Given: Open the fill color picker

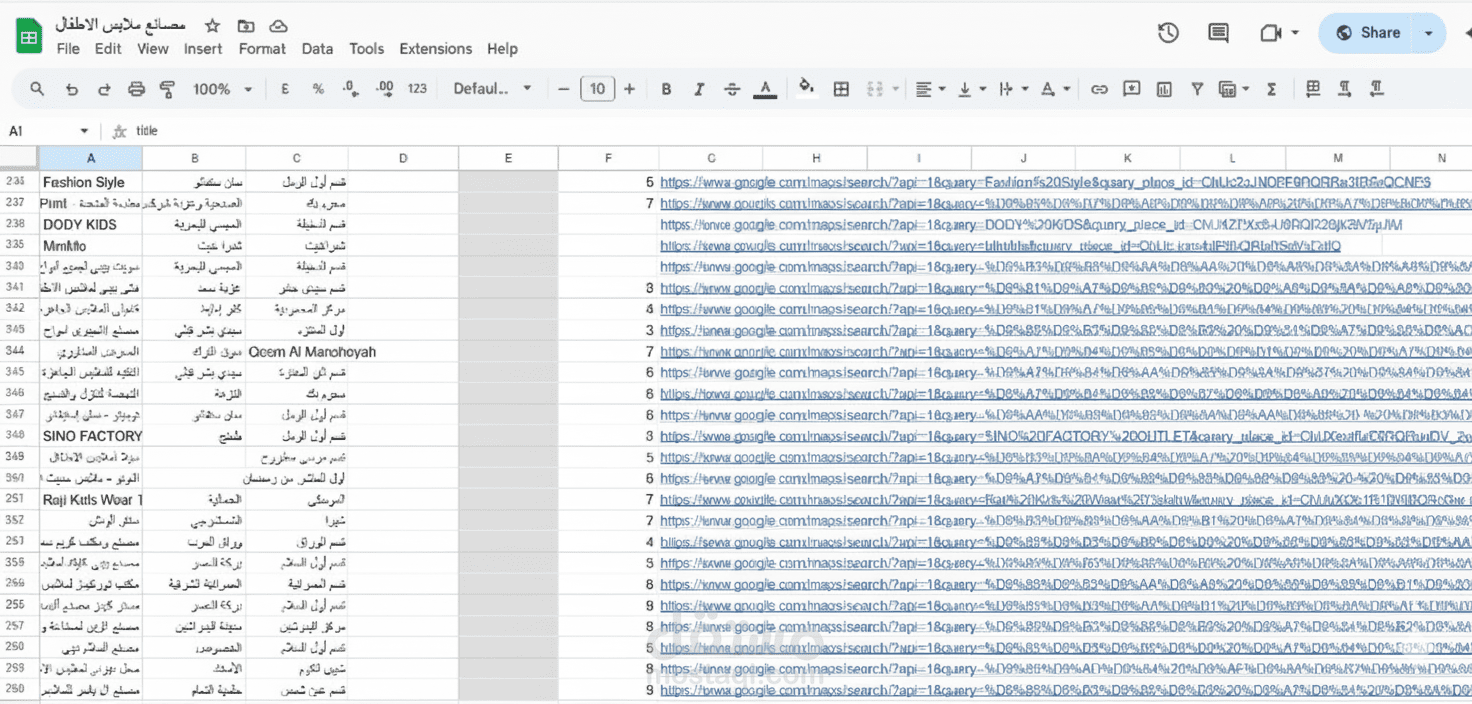Looking at the screenshot, I should click(806, 89).
